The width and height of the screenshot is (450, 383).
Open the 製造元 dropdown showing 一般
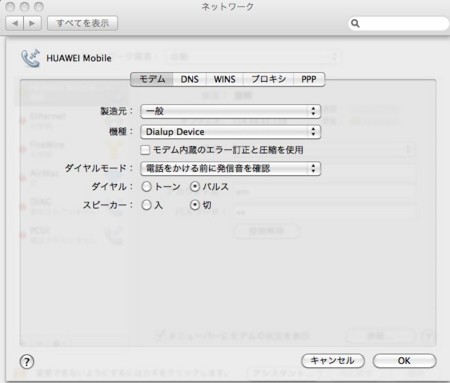pyautogui.click(x=231, y=111)
